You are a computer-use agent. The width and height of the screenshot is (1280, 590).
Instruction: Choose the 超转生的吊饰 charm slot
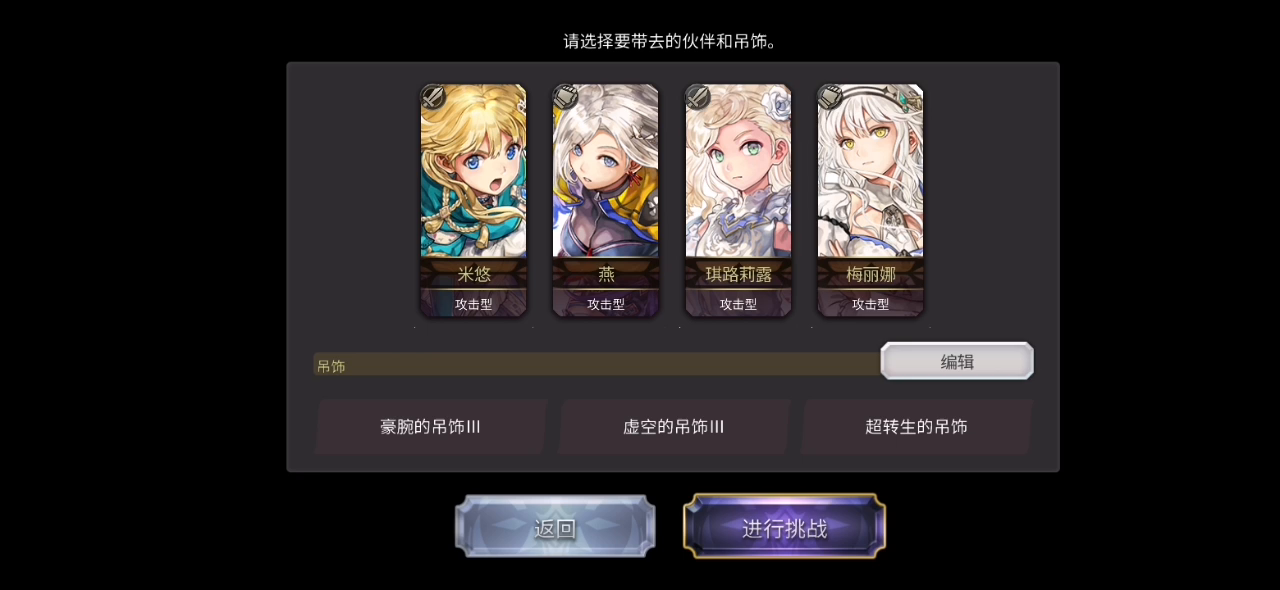(916, 427)
